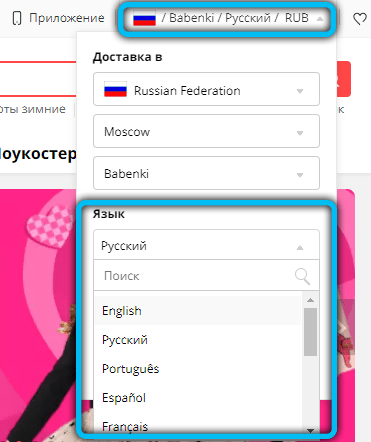This screenshot has height=442, width=371.
Task: Click the language list scrollbar thumb
Action: click(x=310, y=332)
